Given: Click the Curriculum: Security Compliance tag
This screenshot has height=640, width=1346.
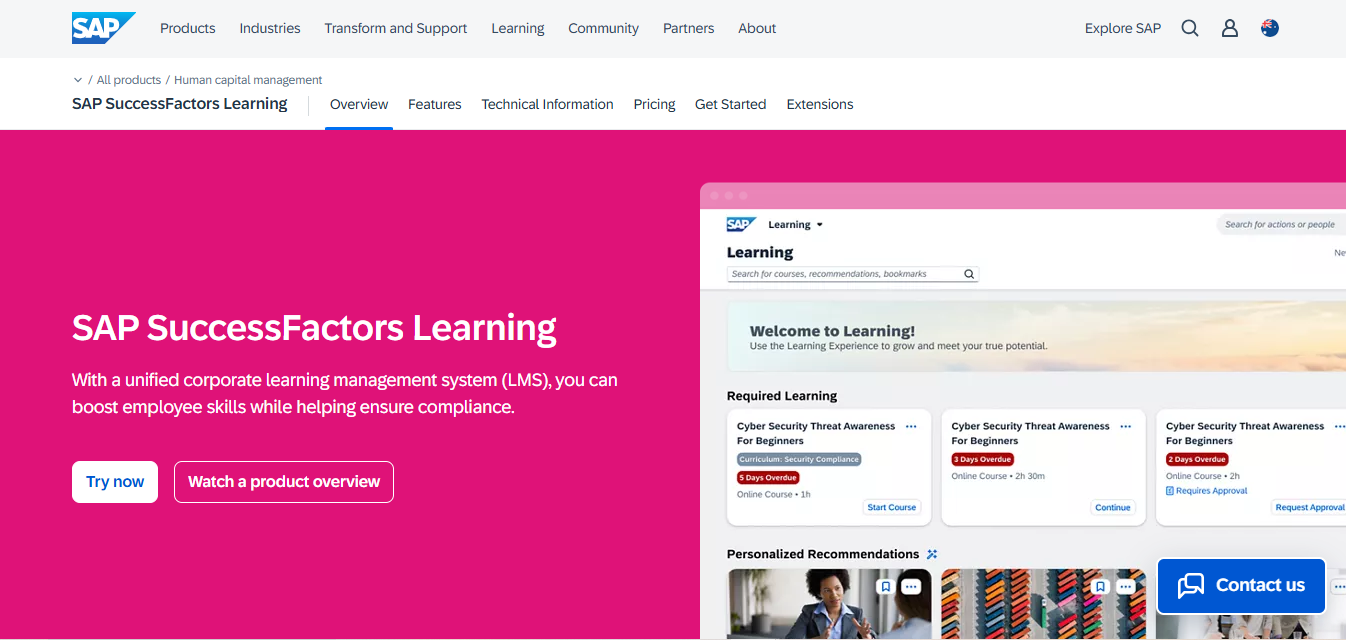Looking at the screenshot, I should (x=799, y=459).
